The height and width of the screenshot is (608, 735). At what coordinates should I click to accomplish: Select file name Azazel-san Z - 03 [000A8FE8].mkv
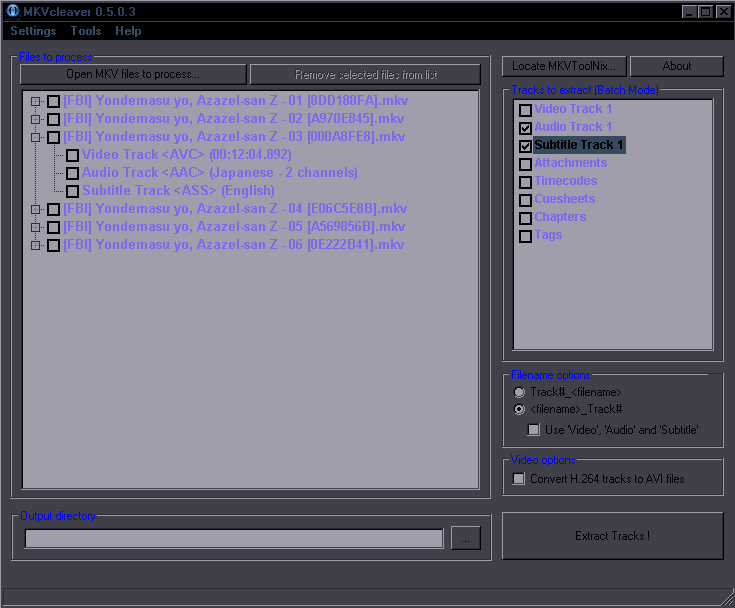[x=234, y=137]
